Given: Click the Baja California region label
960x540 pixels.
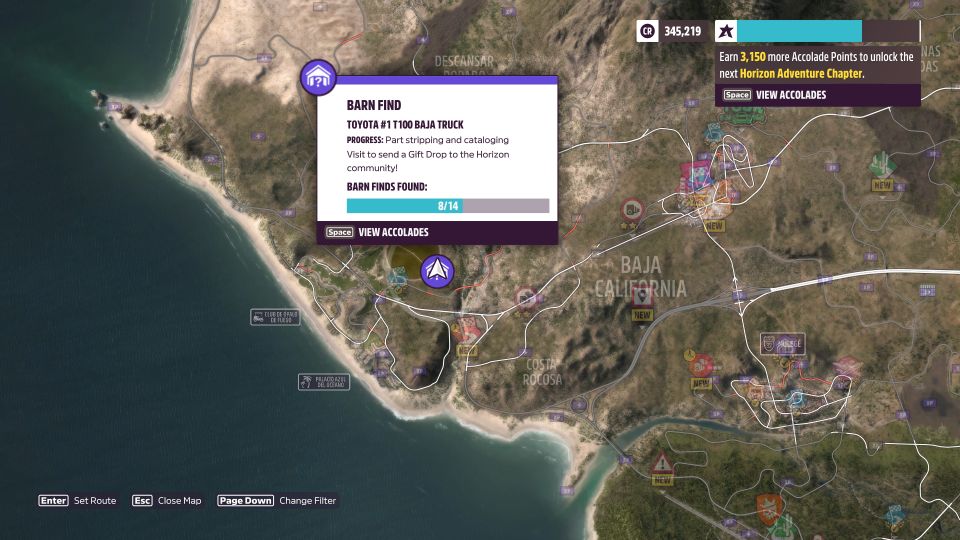Looking at the screenshot, I should coord(640,277).
